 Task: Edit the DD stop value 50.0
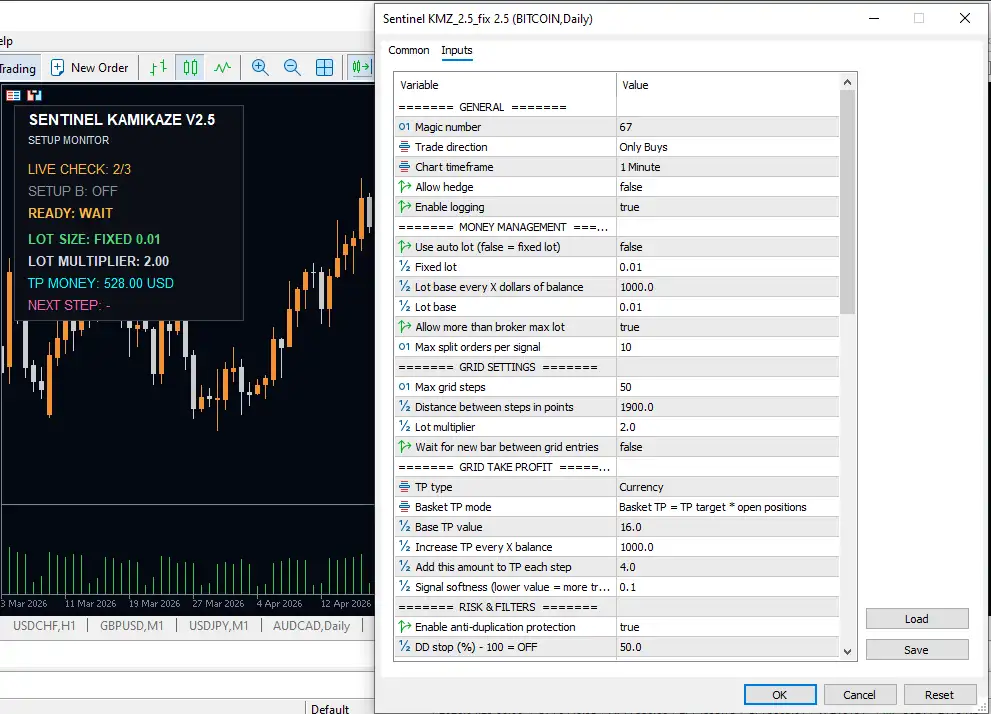click(x=727, y=647)
